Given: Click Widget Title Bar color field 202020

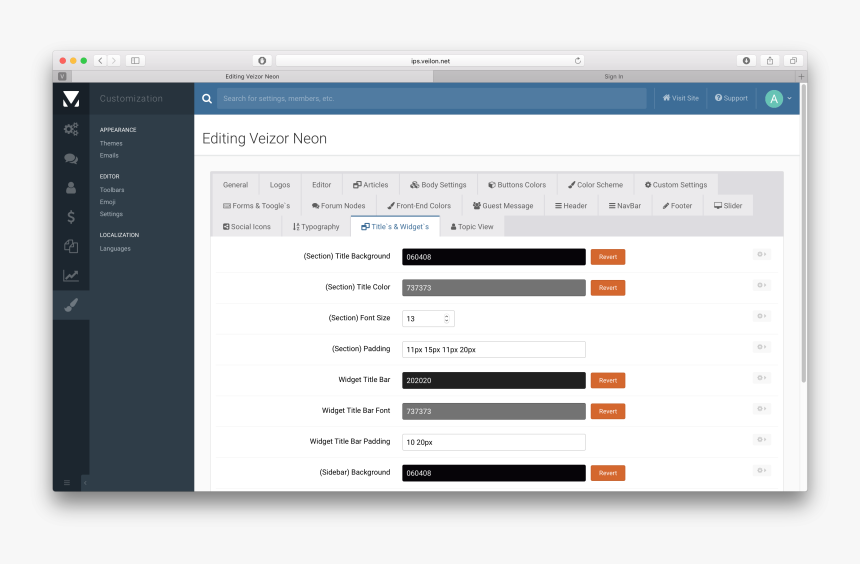Looking at the screenshot, I should (494, 380).
